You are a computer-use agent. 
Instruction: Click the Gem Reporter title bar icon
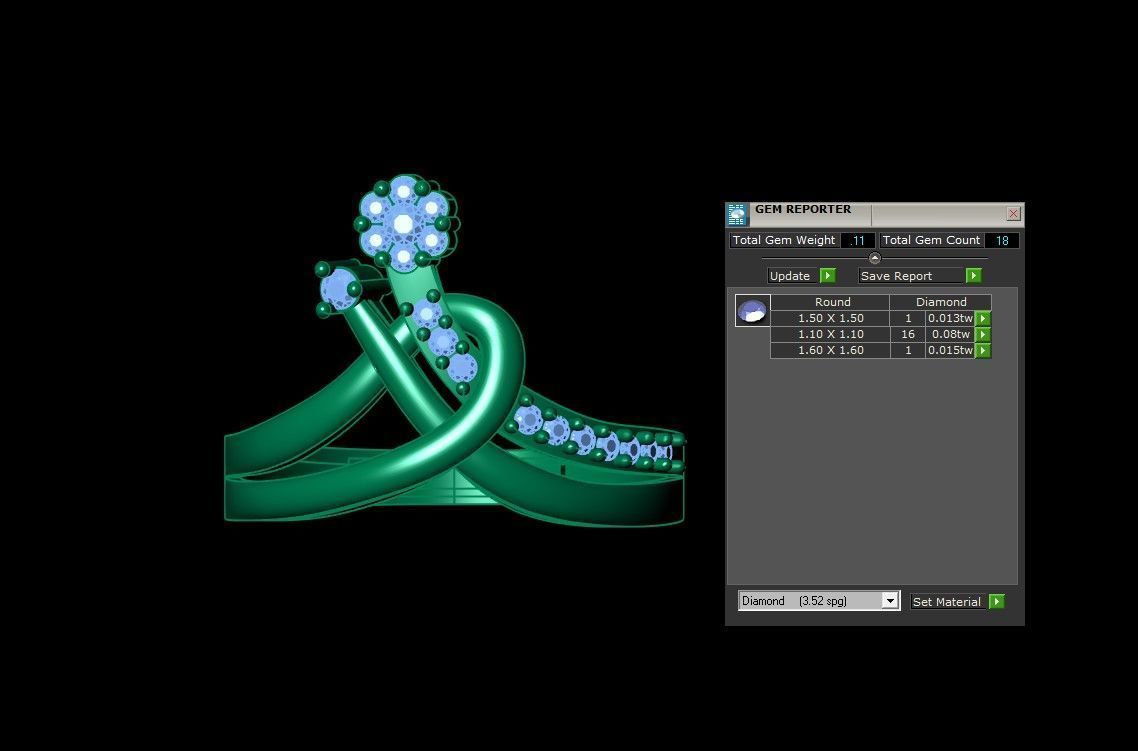(x=737, y=214)
